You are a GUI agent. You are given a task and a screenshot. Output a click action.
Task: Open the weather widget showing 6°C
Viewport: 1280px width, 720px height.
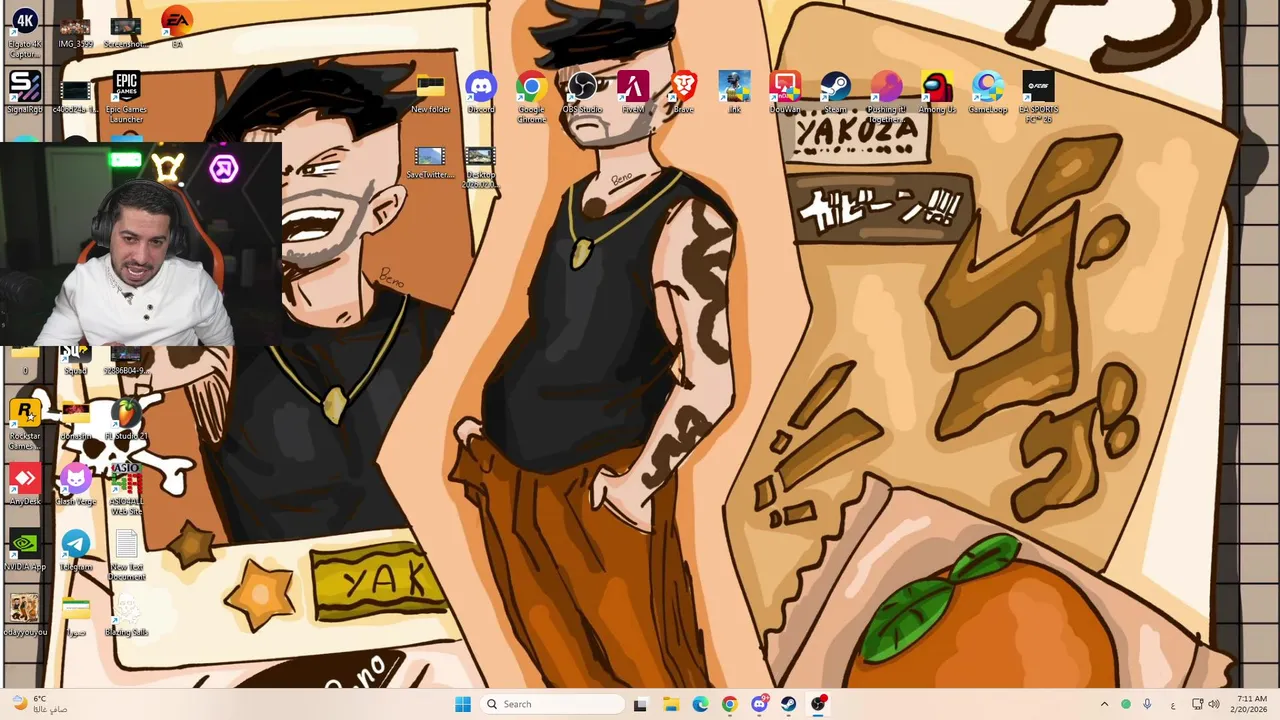38,704
